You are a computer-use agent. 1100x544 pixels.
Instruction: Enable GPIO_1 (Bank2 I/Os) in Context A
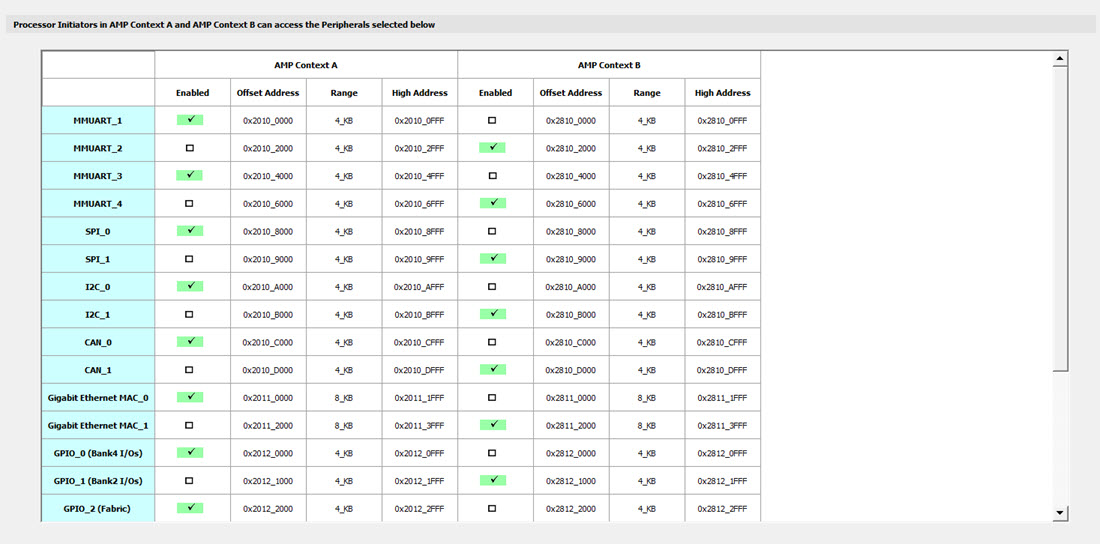point(189,481)
